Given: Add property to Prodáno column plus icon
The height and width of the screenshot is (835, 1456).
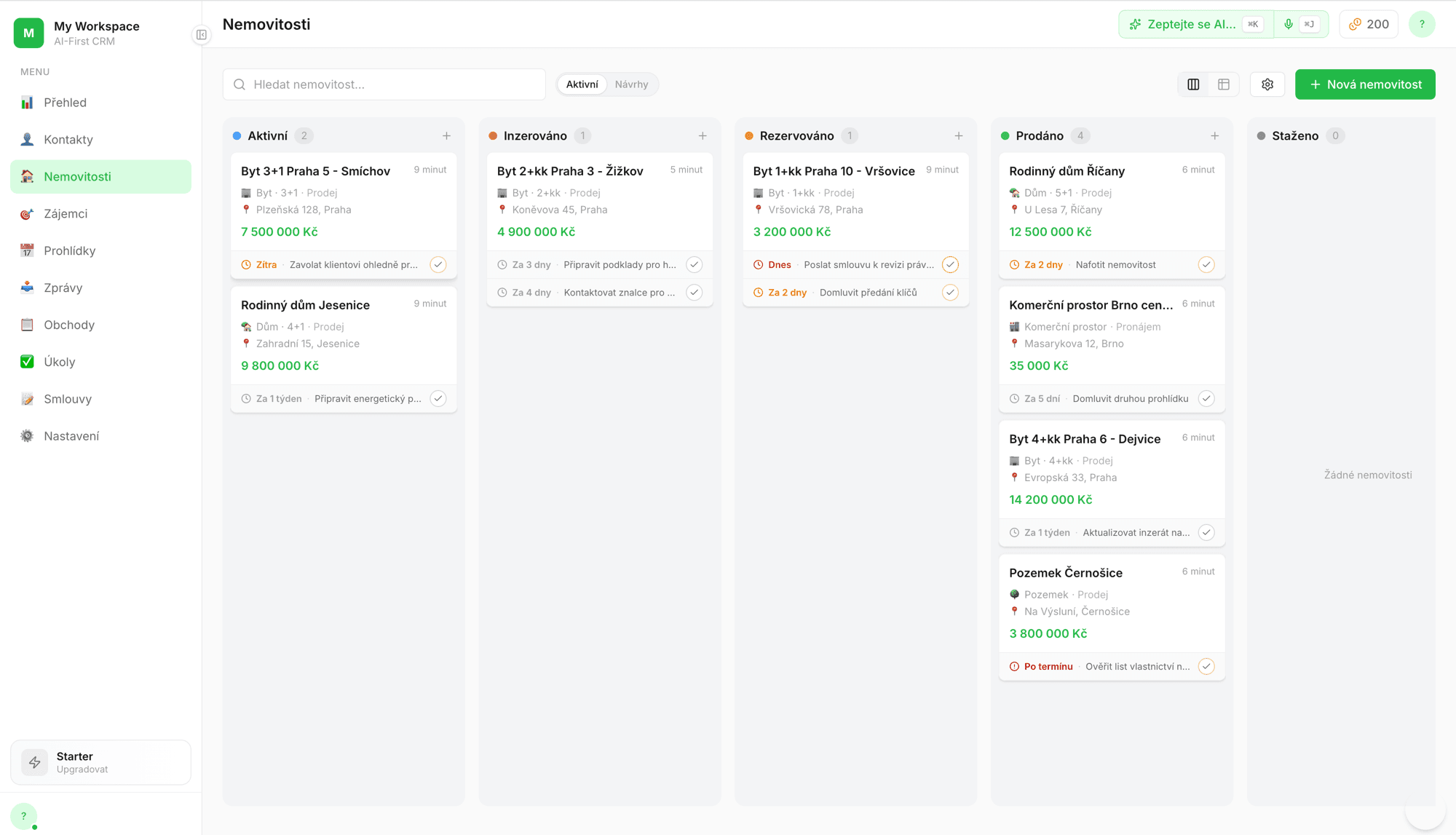Looking at the screenshot, I should (x=1215, y=136).
